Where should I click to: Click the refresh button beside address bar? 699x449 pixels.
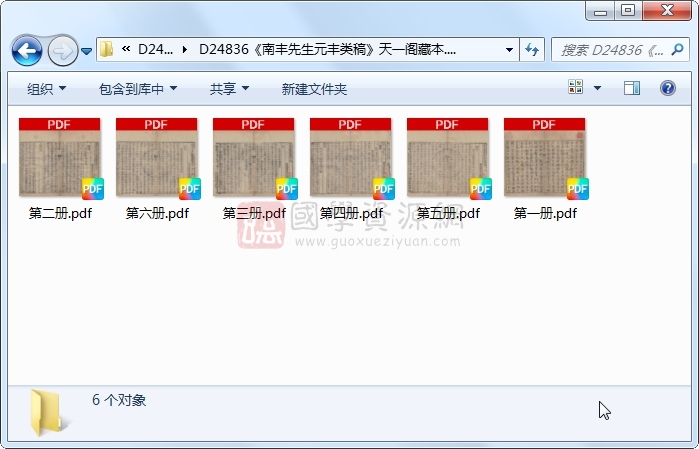532,49
